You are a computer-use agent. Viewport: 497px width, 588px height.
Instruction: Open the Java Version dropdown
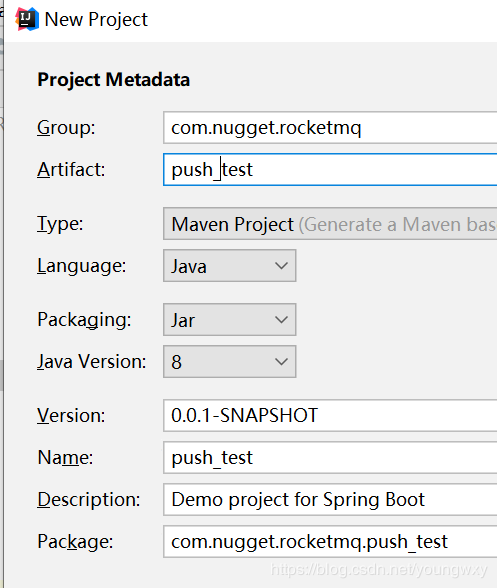tap(230, 362)
